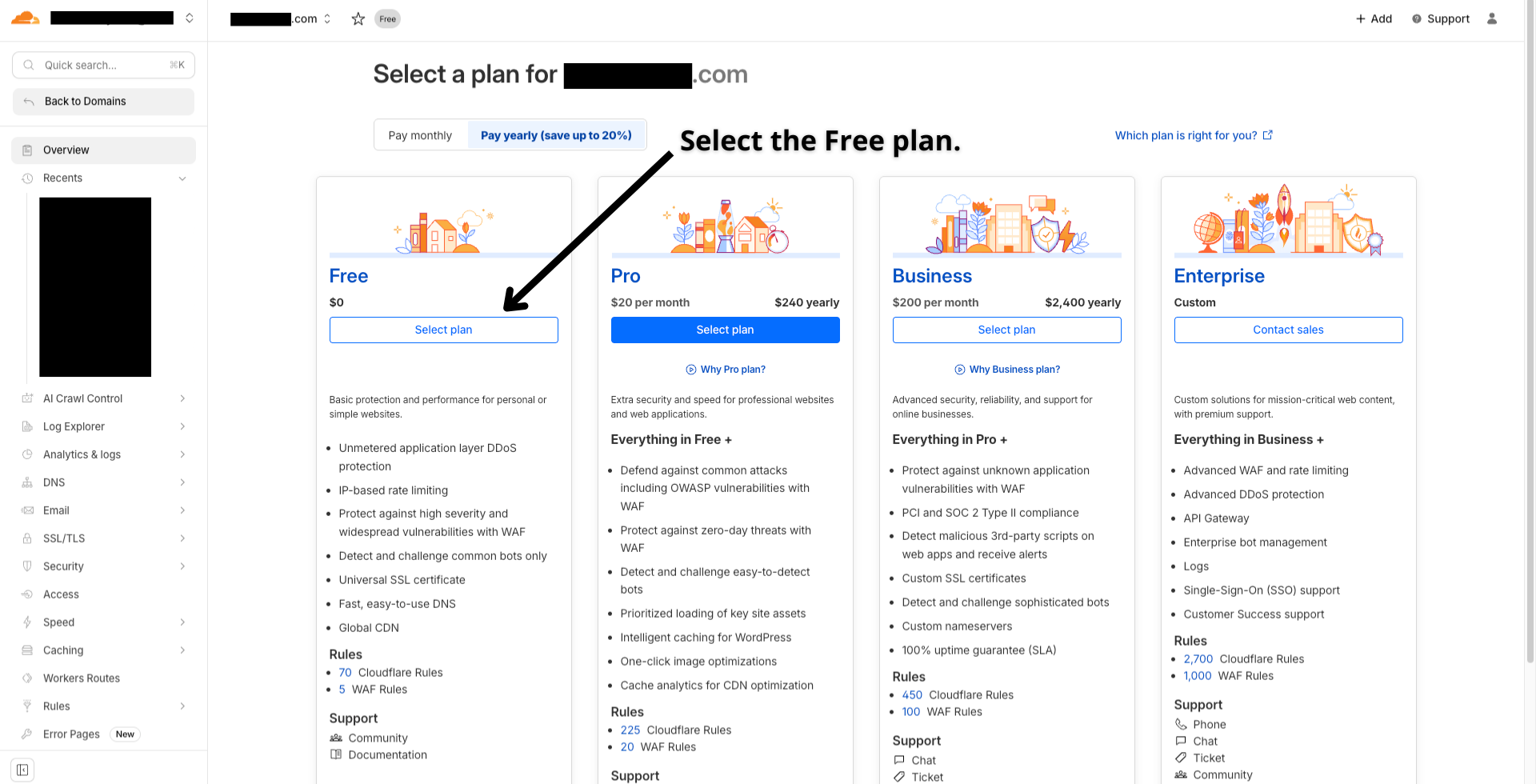
Task: Open the Email section in the sidebar
Action: point(56,510)
